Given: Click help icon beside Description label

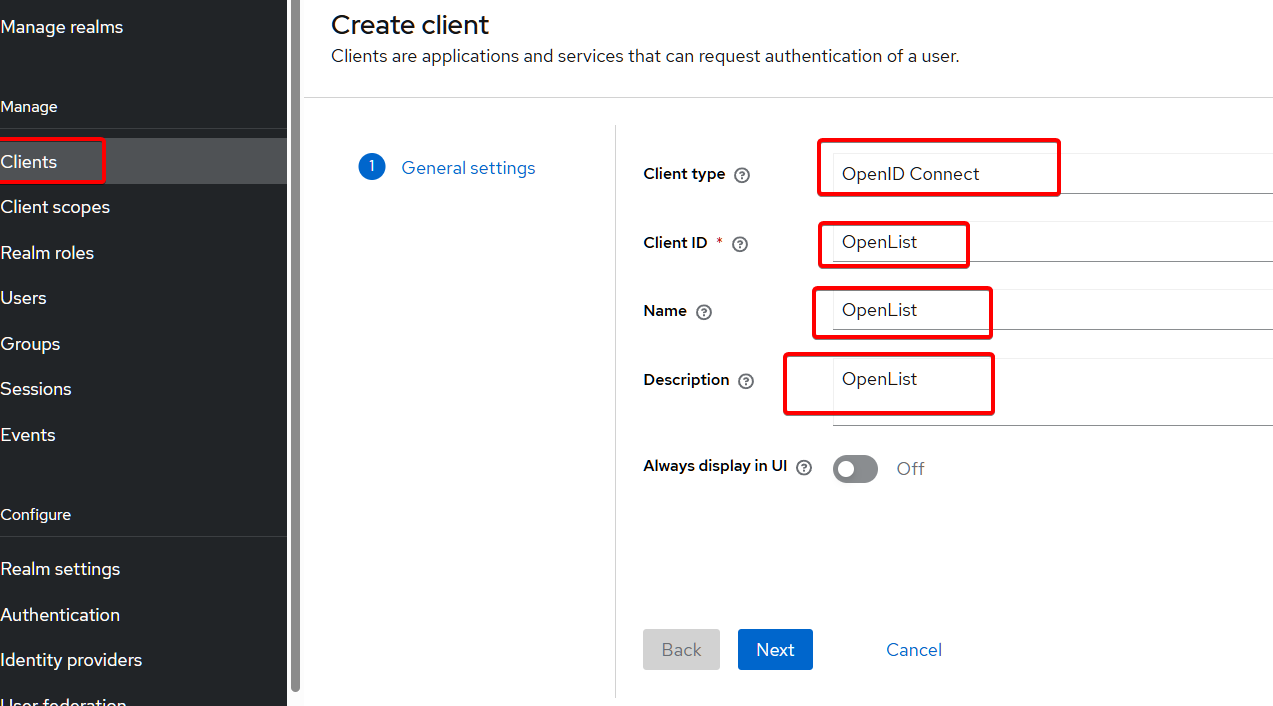Looking at the screenshot, I should [746, 381].
